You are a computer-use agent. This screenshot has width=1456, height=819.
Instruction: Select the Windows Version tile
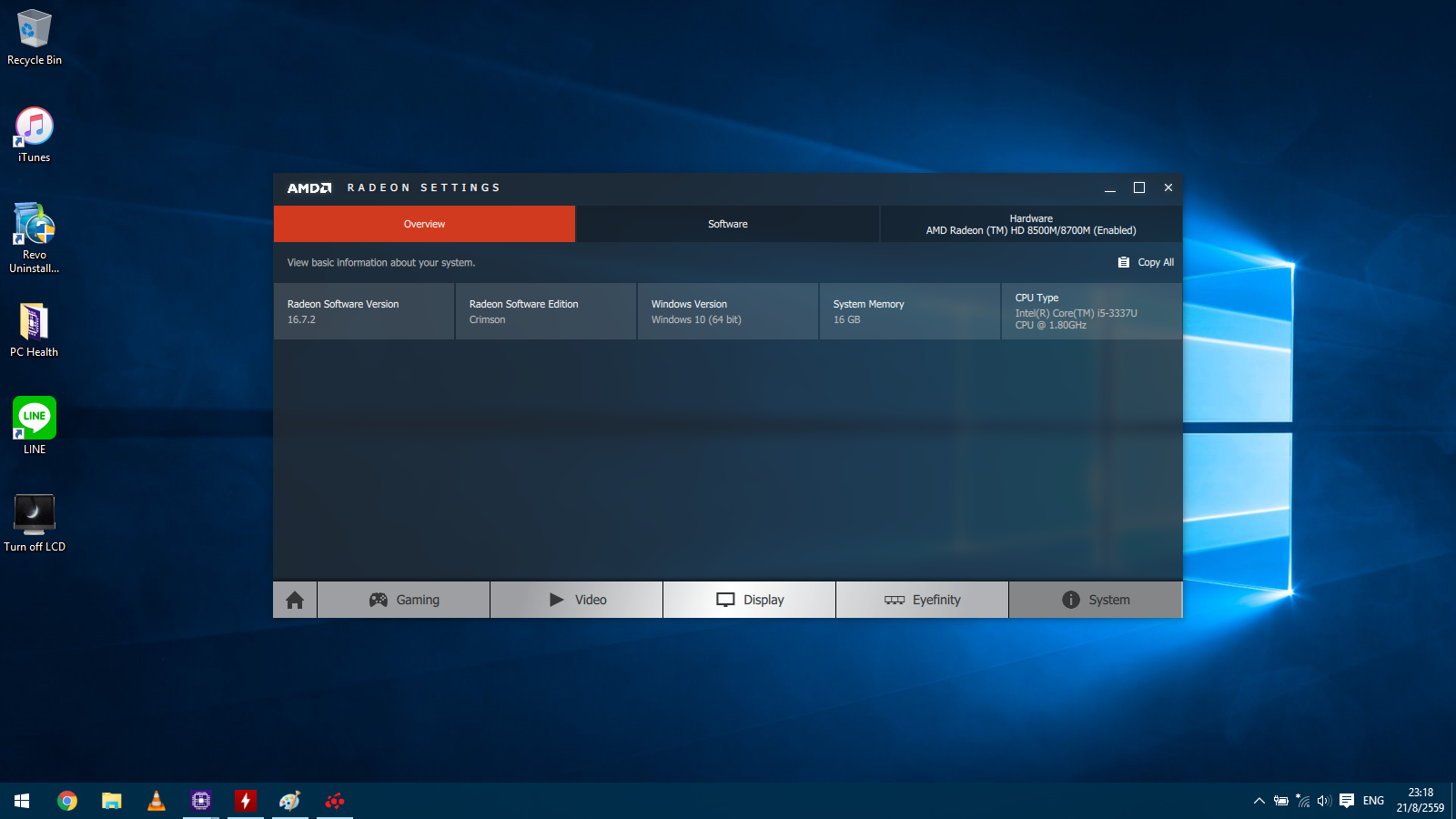[x=728, y=311]
